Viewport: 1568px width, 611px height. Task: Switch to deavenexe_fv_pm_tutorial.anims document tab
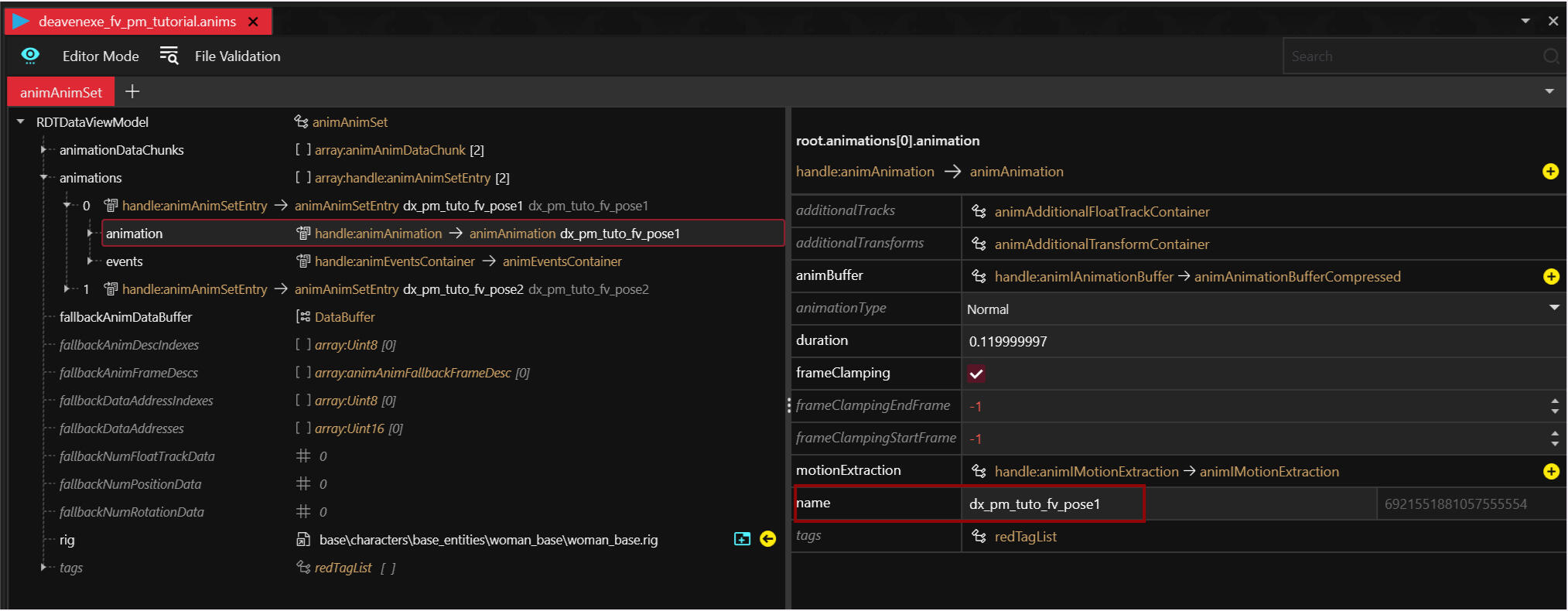[x=137, y=22]
